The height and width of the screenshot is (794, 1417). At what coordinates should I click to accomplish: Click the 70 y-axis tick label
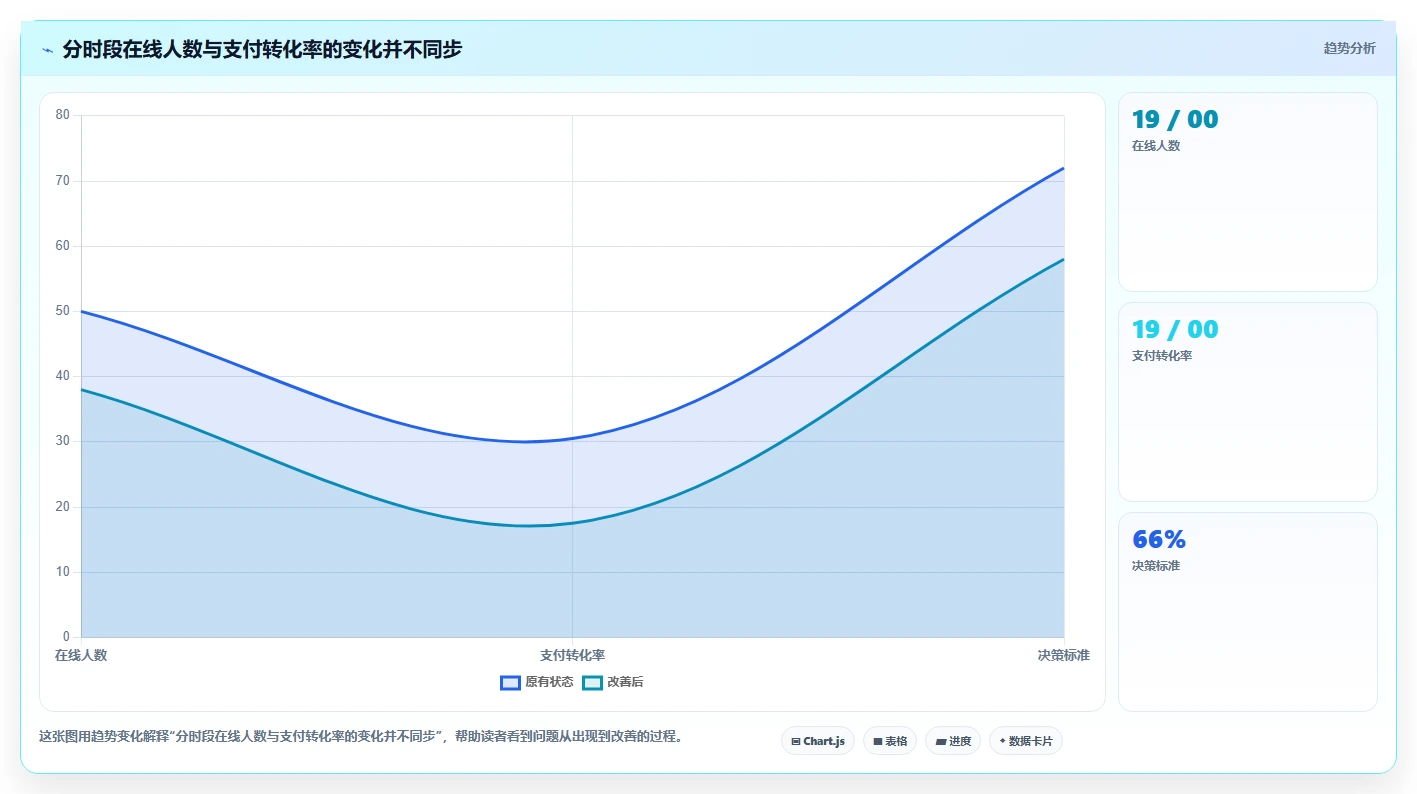click(62, 181)
